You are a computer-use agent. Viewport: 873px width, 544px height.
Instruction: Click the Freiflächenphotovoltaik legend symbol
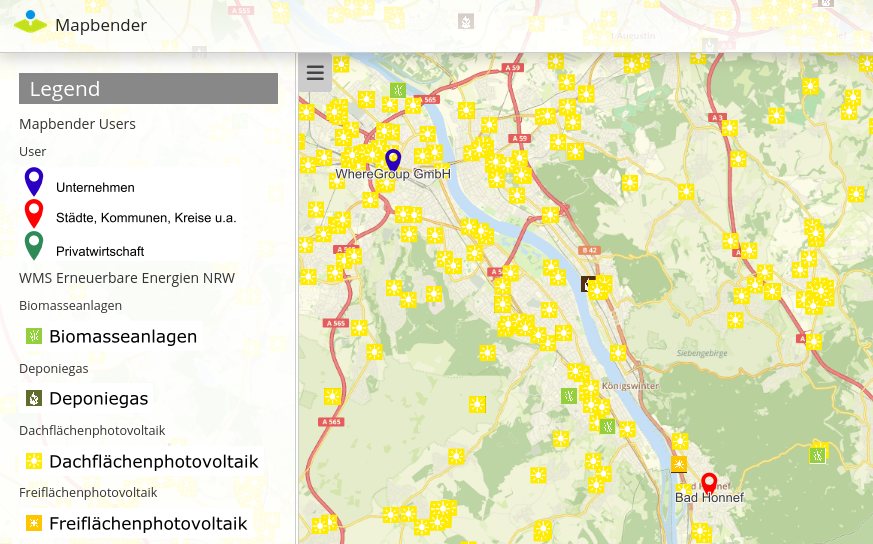[34, 523]
